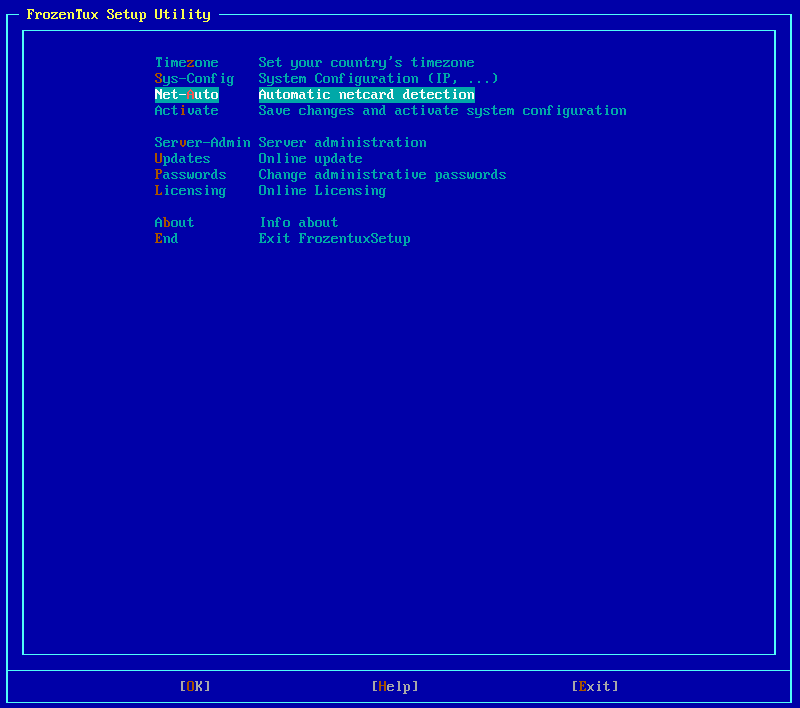The width and height of the screenshot is (800, 708).
Task: Click 'Change administrative passwords' description
Action: tap(382, 174)
